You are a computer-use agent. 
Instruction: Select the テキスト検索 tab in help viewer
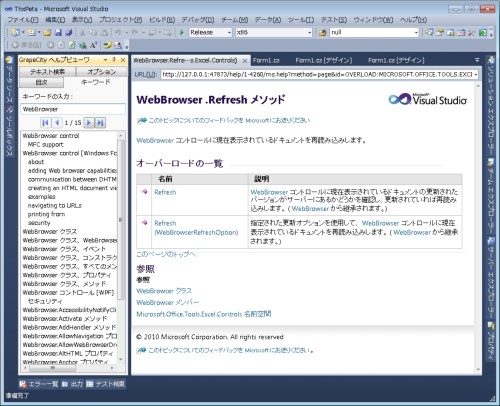47,72
